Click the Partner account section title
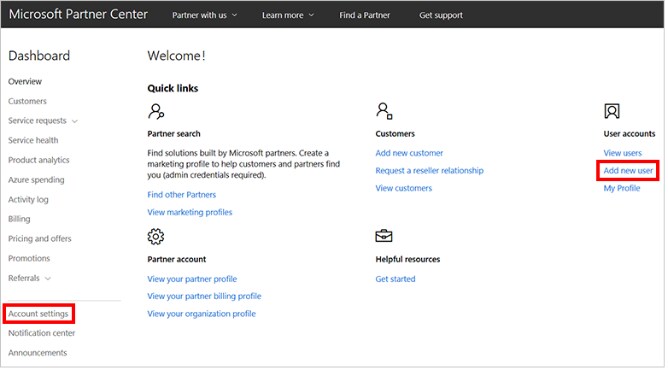The width and height of the screenshot is (668, 370). pyautogui.click(x=176, y=259)
